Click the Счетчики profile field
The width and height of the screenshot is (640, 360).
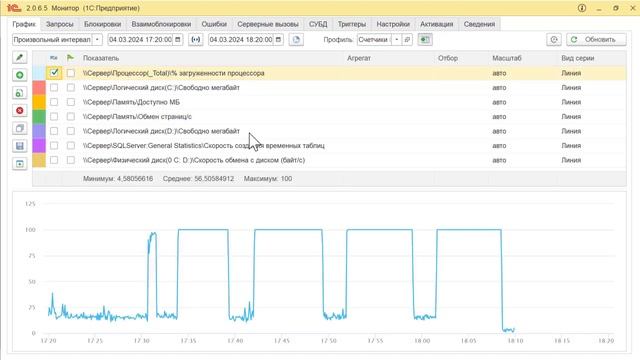click(373, 40)
